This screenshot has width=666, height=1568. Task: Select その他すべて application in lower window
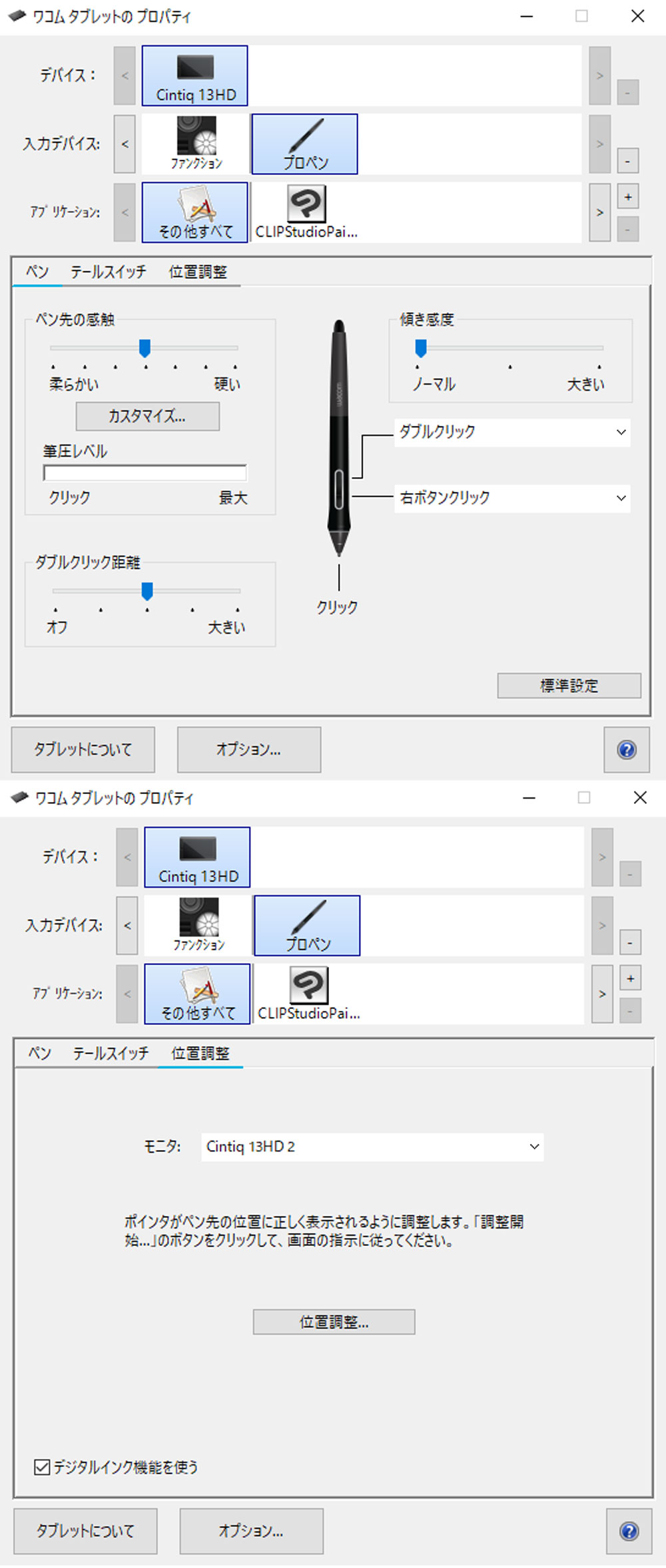tap(197, 994)
